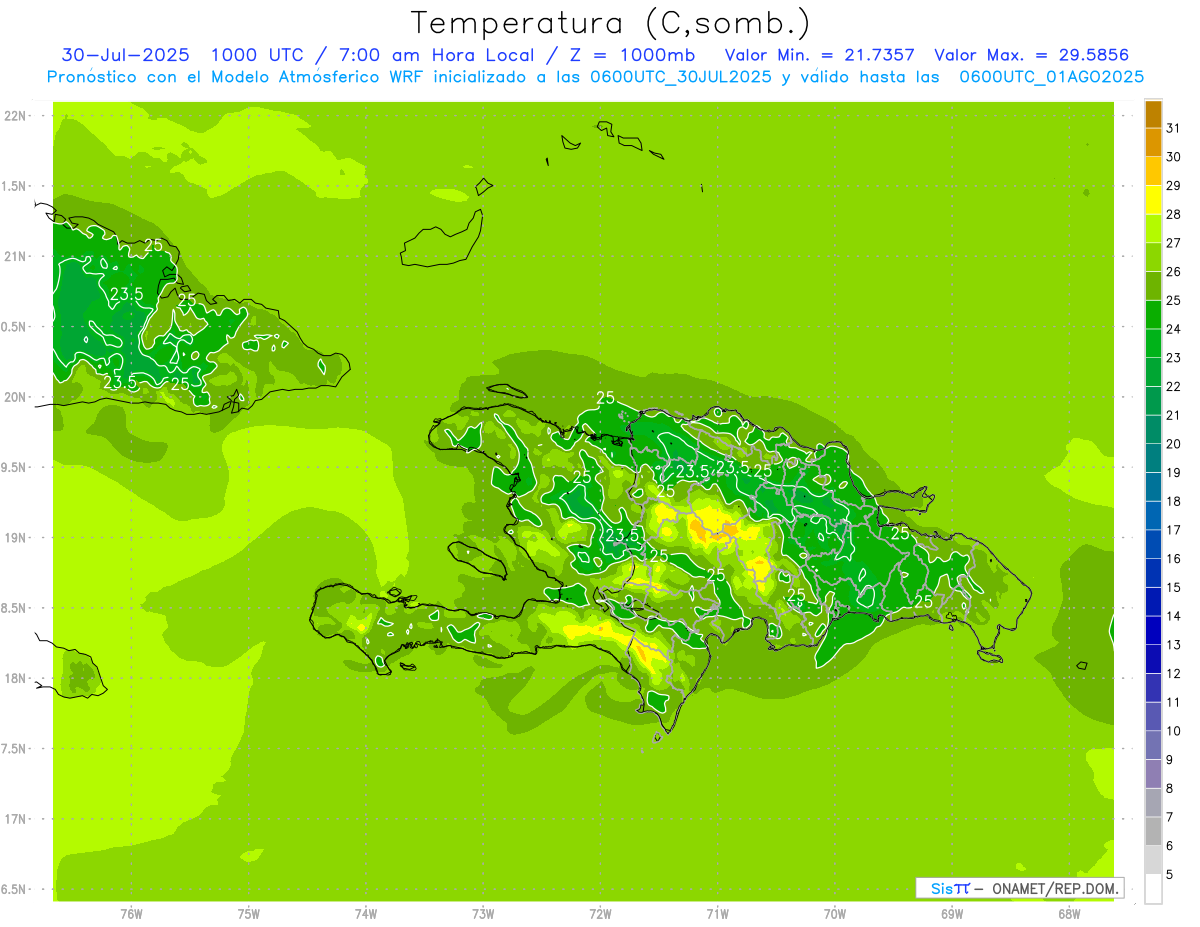The height and width of the screenshot is (927, 1200).
Task: Click the '31' color scale label
Action: (x=1173, y=128)
